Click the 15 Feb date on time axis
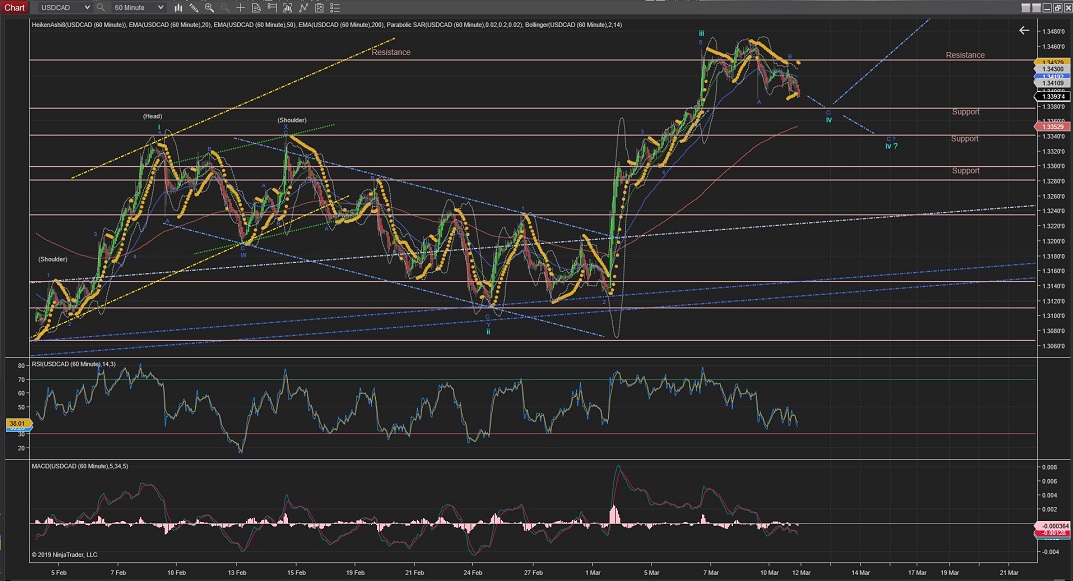This screenshot has height=581, width=1073. (x=296, y=572)
